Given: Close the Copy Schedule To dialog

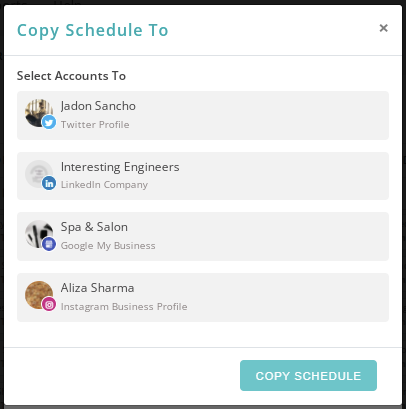Looking at the screenshot, I should (384, 28).
